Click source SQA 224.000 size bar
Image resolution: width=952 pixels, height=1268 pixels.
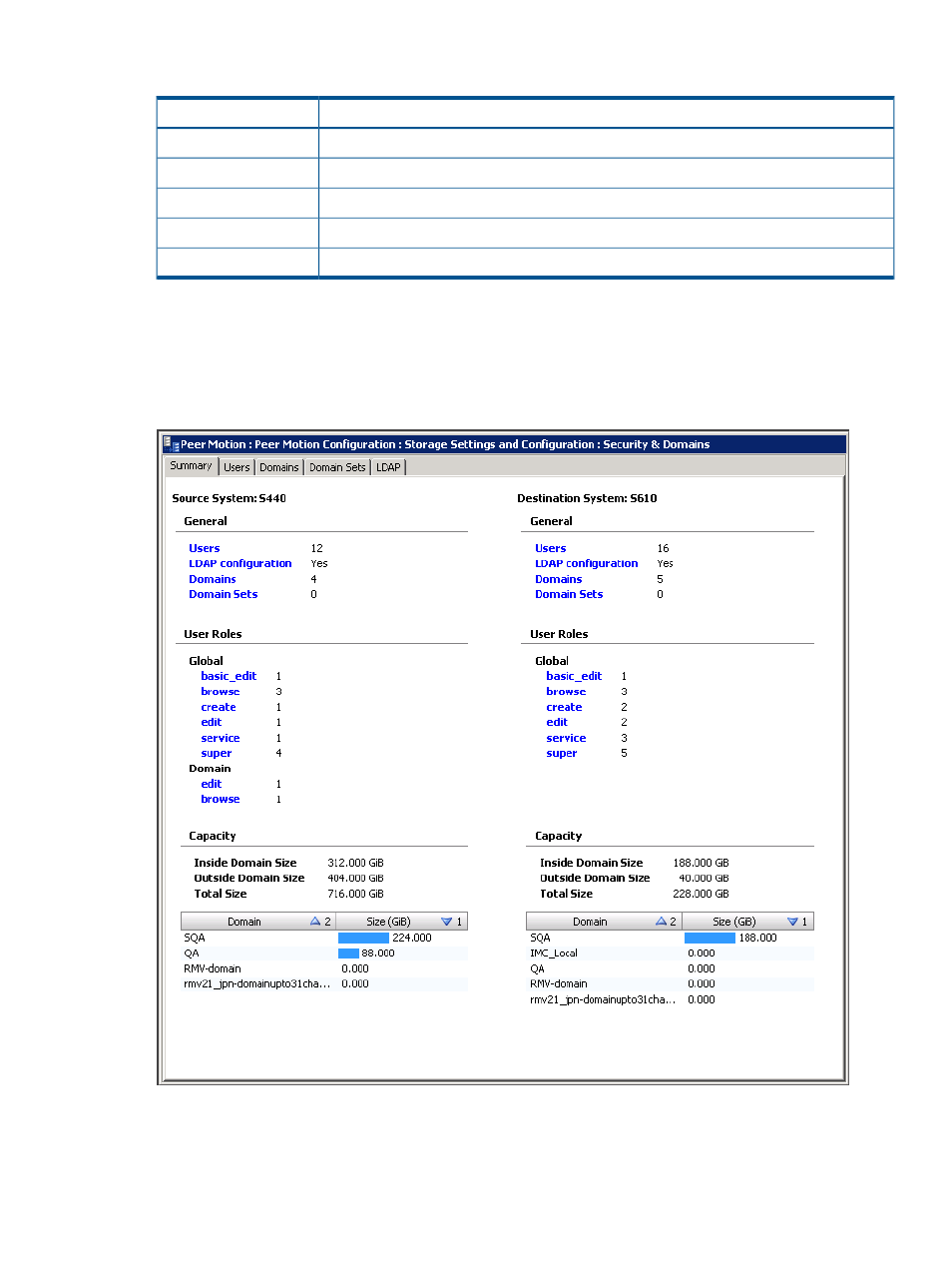coord(363,938)
